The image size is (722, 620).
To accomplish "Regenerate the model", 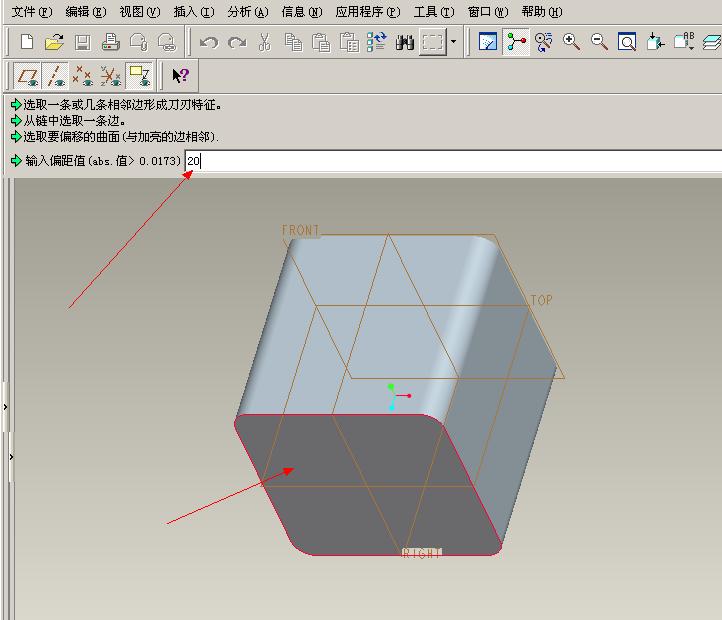I will coord(377,42).
